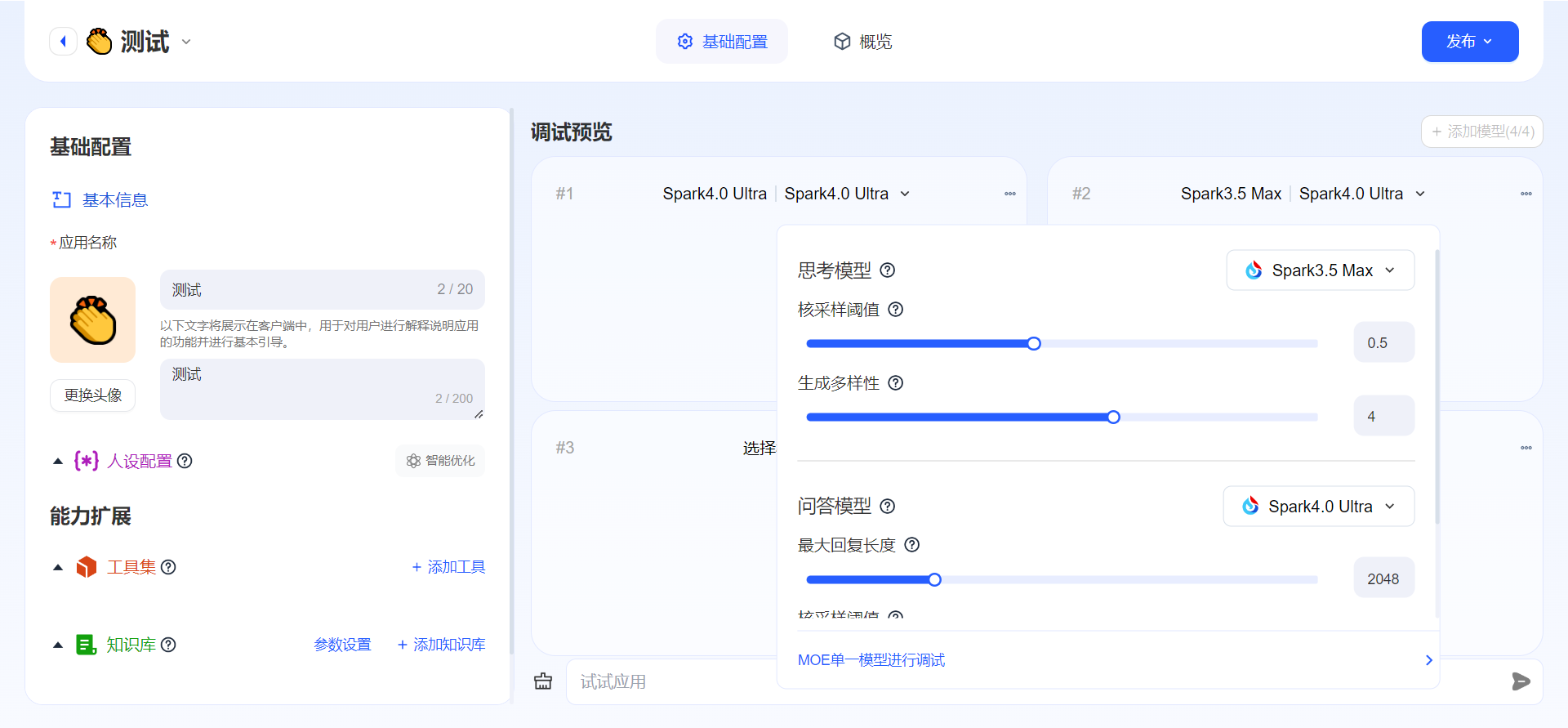The width and height of the screenshot is (1568, 728).
Task: Click the clear conversation broom icon
Action: (543, 681)
